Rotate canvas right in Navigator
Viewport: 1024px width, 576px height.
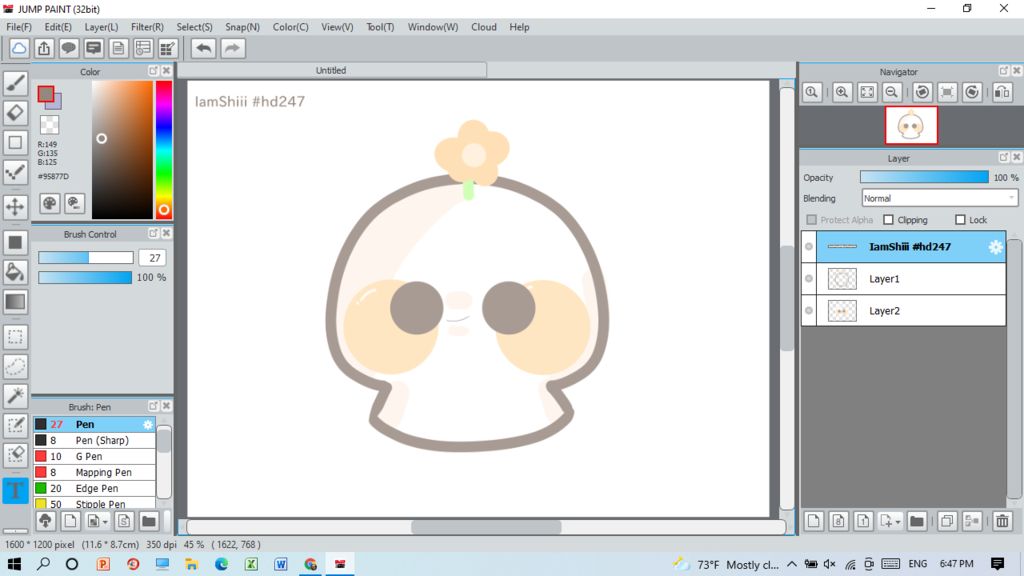point(972,92)
